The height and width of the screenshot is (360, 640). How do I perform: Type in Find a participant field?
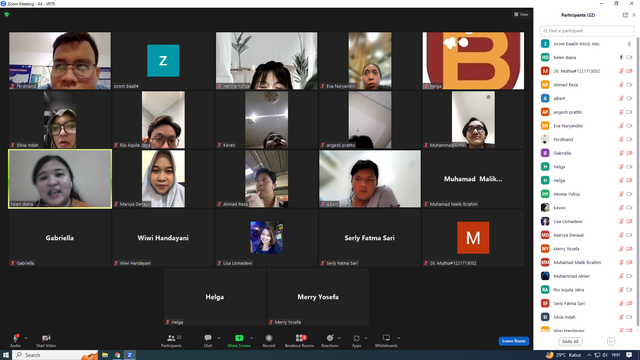coord(587,31)
